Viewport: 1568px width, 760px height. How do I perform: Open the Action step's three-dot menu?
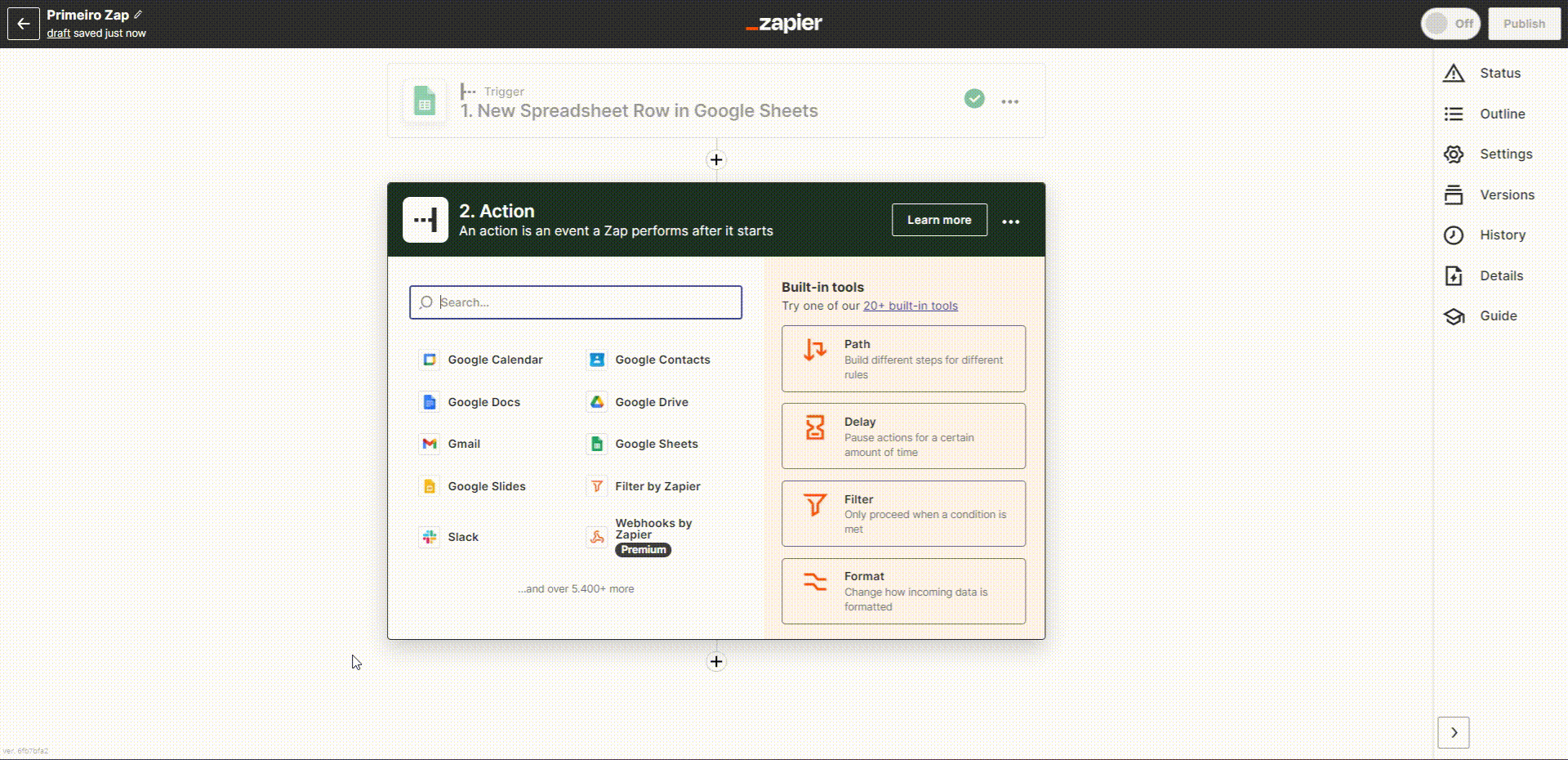pos(1011,221)
